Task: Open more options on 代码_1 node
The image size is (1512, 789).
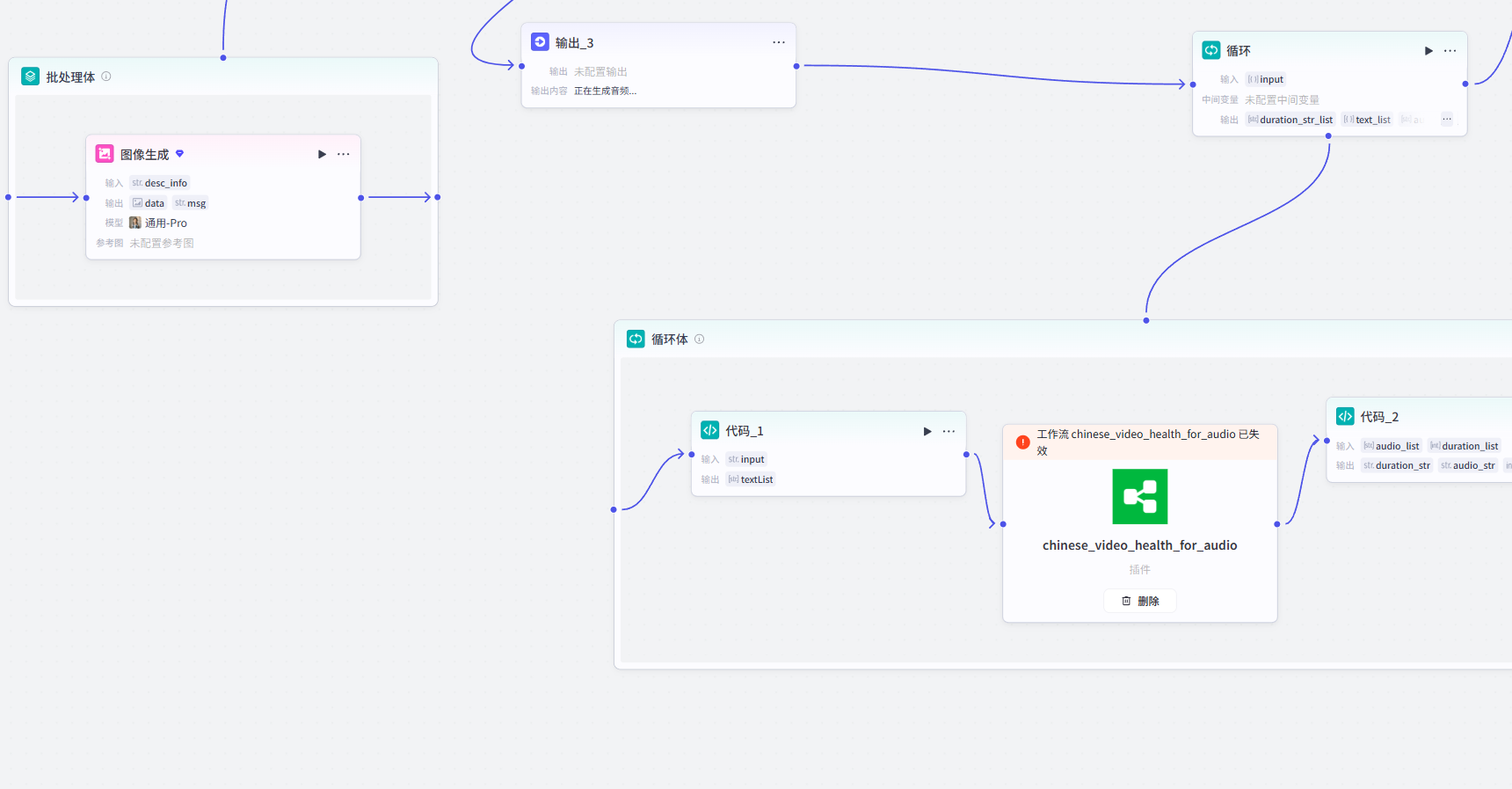Action: pos(949,431)
